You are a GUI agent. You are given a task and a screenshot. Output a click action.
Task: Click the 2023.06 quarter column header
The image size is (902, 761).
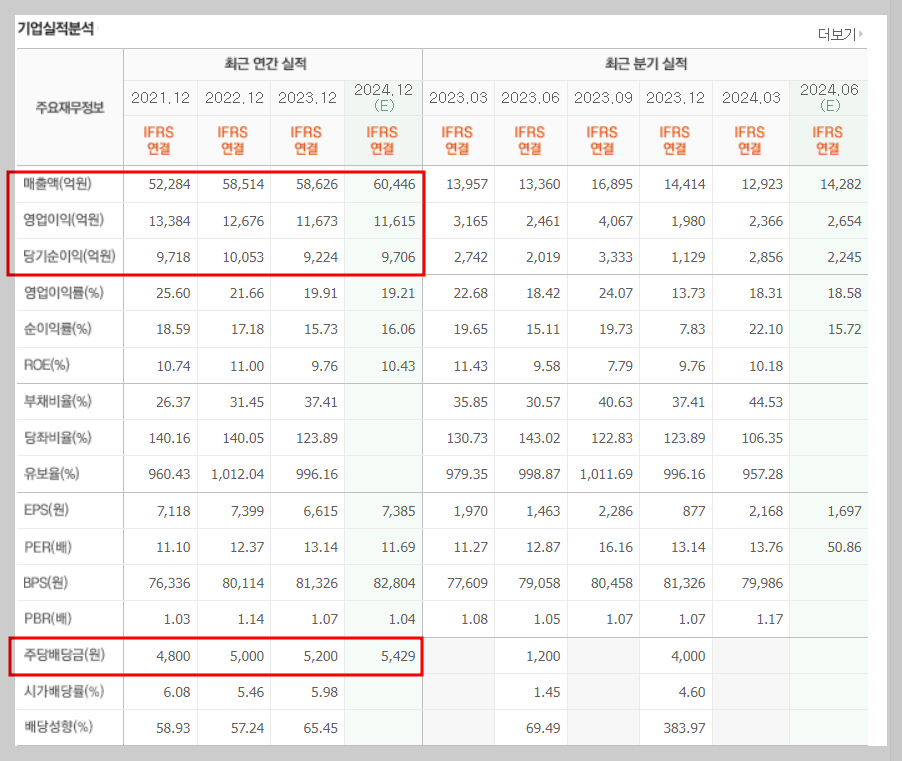[x=530, y=98]
